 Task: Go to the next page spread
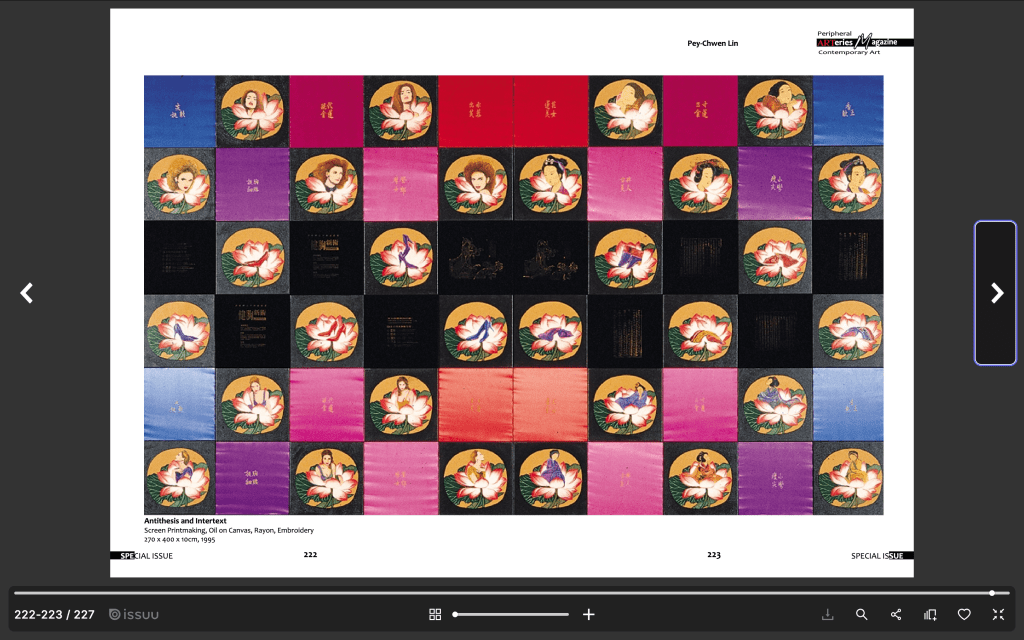click(x=995, y=293)
